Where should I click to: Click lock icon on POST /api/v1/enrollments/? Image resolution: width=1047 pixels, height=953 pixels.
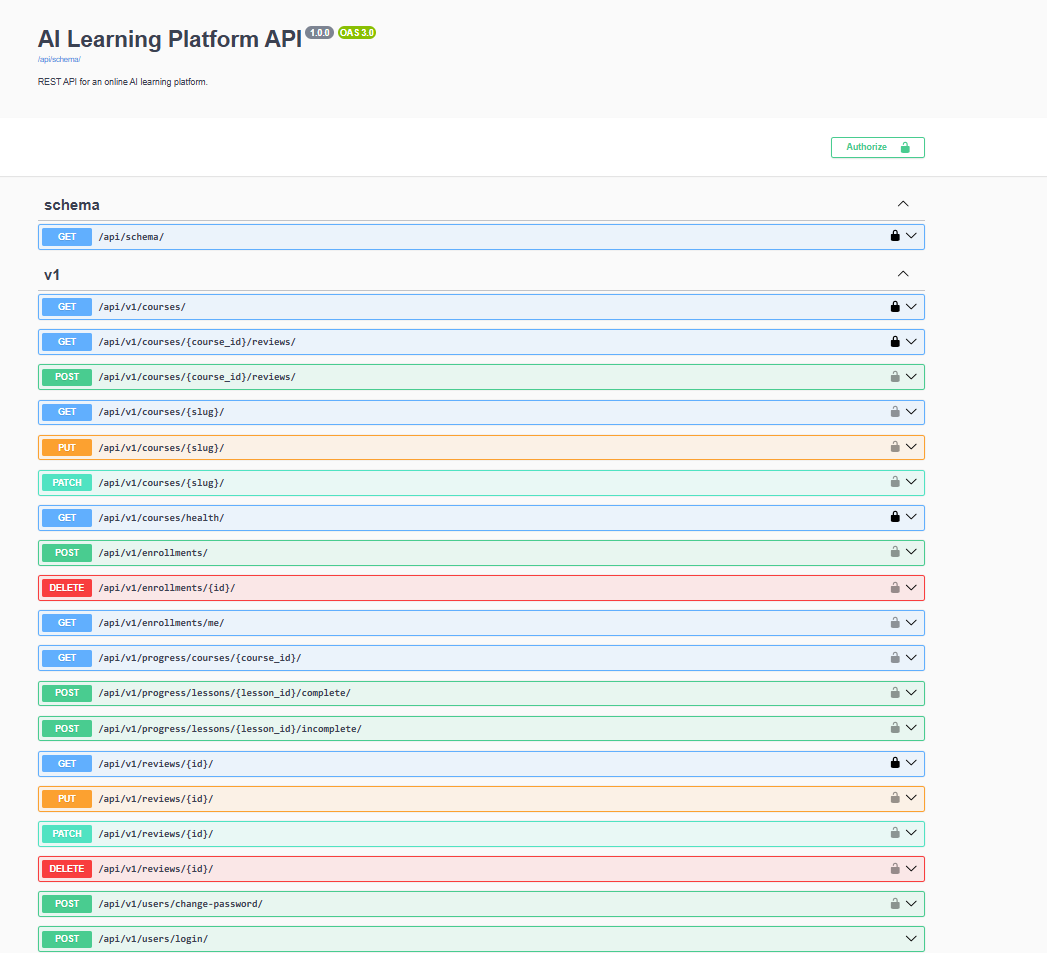coord(895,552)
